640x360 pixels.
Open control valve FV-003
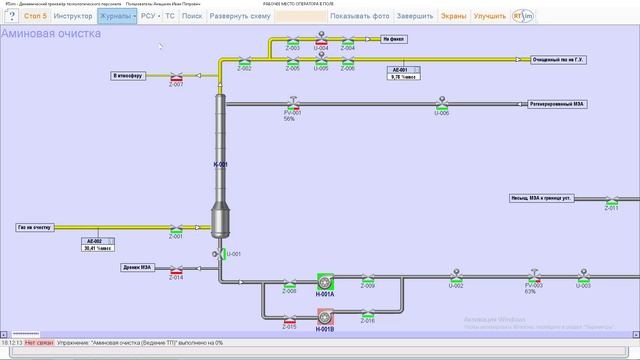[534, 276]
